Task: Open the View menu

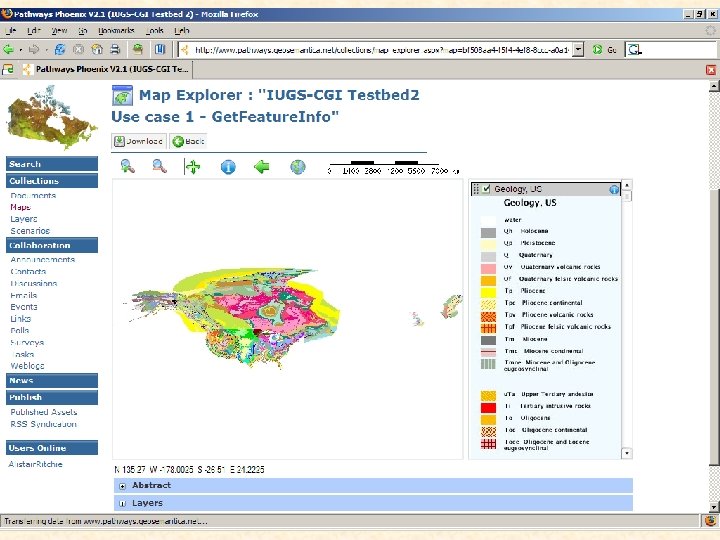Action: [59, 31]
